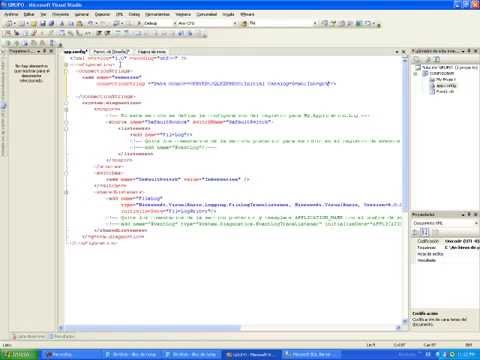480x360 pixels.
Task: Click the Esquemas property row
Action: click(x=446, y=247)
